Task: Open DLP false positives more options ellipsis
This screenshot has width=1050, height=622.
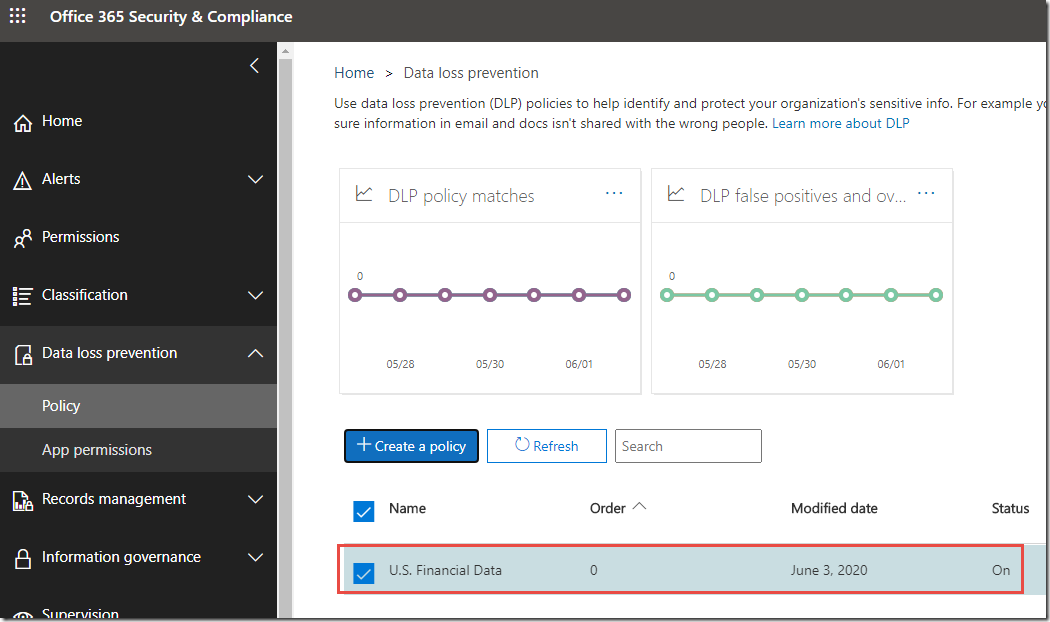Action: pos(926,194)
